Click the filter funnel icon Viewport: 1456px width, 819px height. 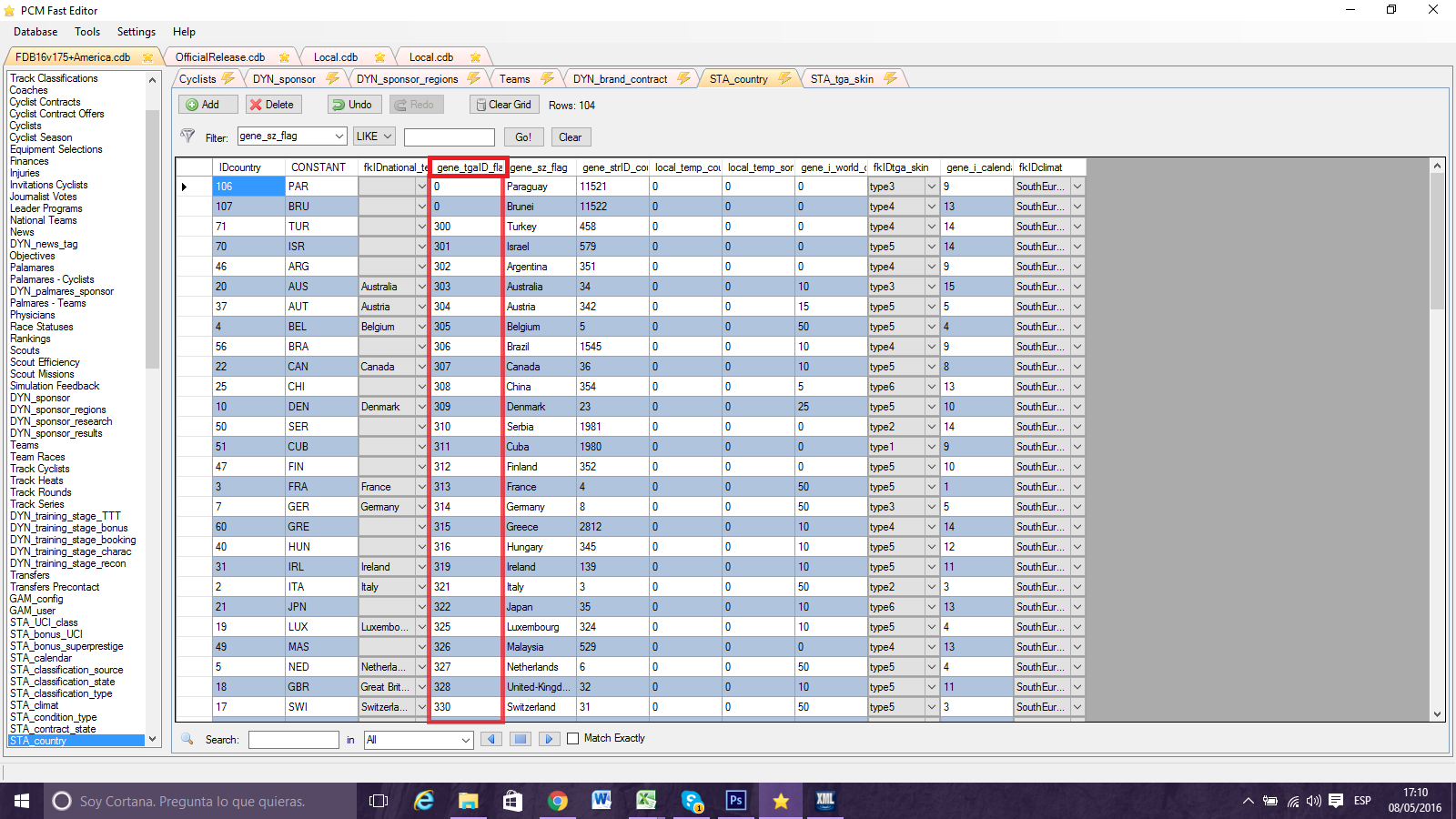tap(187, 136)
